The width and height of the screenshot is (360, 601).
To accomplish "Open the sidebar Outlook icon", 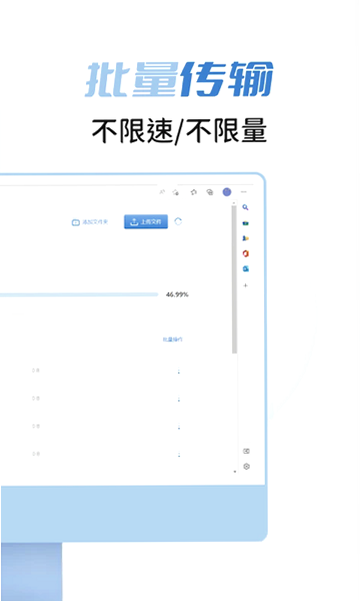I will click(x=246, y=269).
